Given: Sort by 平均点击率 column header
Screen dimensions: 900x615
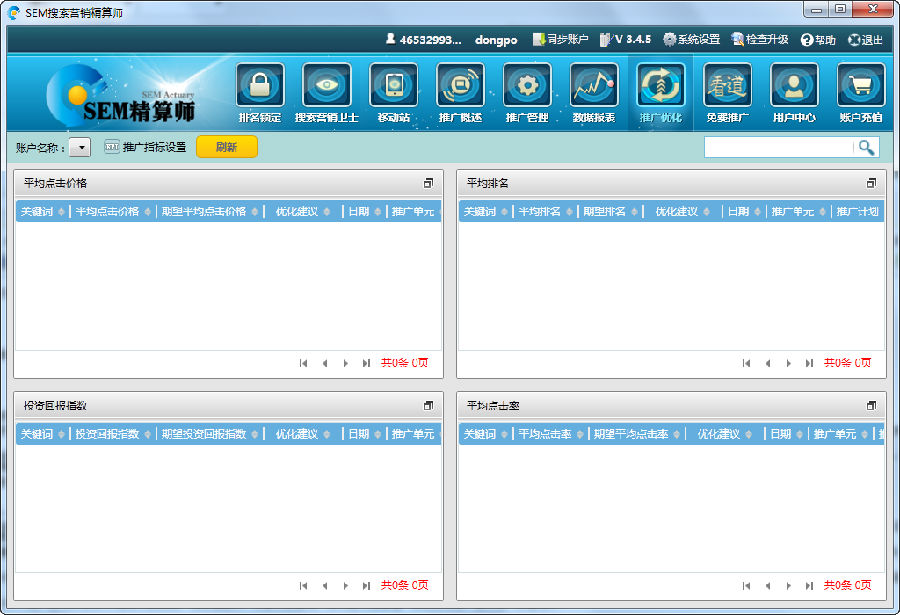Looking at the screenshot, I should 550,434.
